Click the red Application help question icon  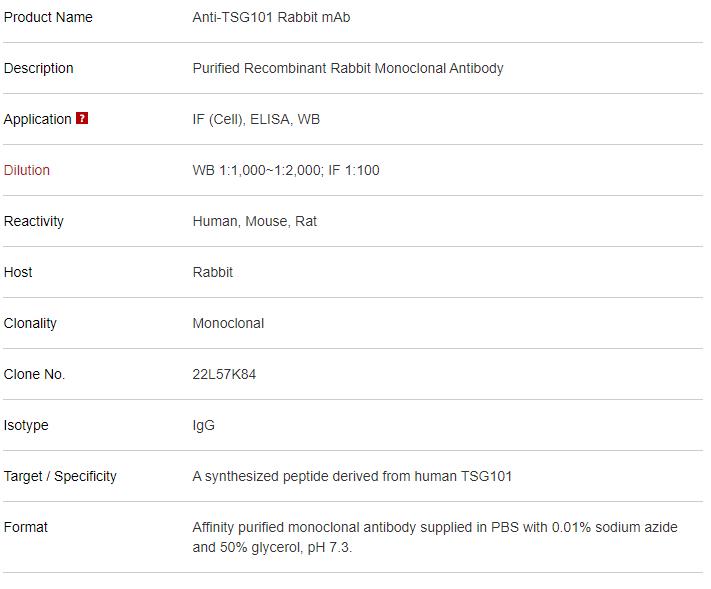82,118
